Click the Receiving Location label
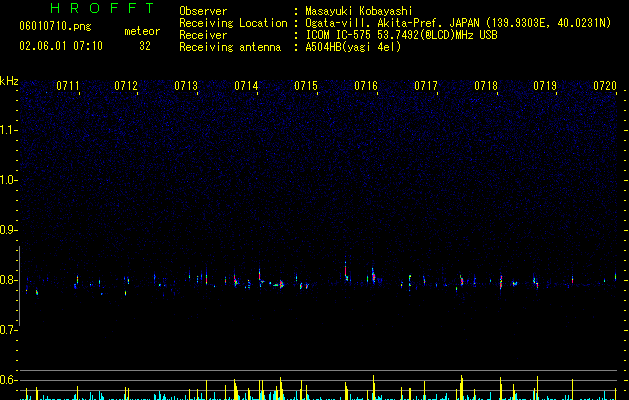The height and width of the screenshot is (400, 629). coord(233,23)
